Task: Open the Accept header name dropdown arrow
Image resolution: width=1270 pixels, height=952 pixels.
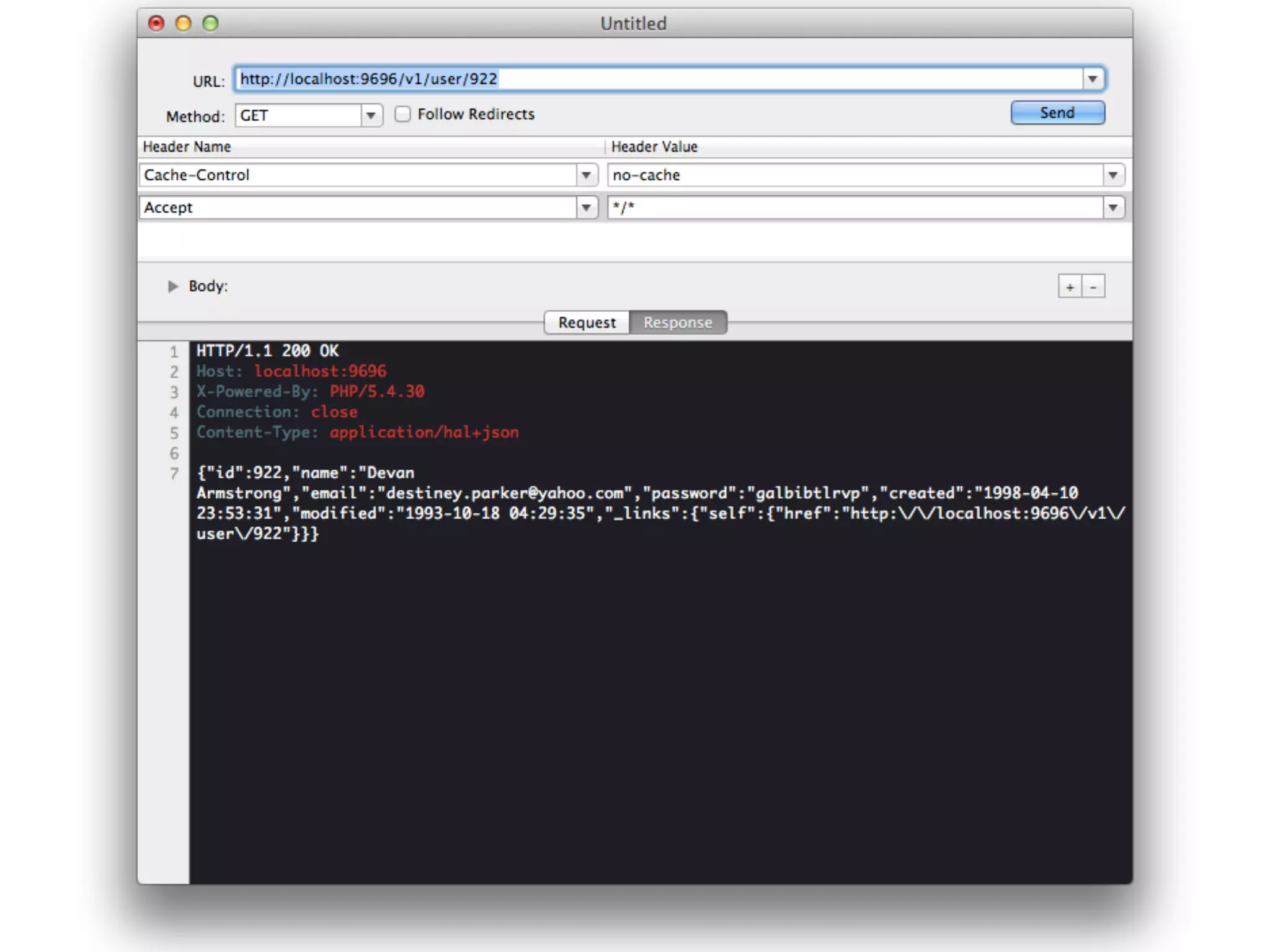Action: 586,208
